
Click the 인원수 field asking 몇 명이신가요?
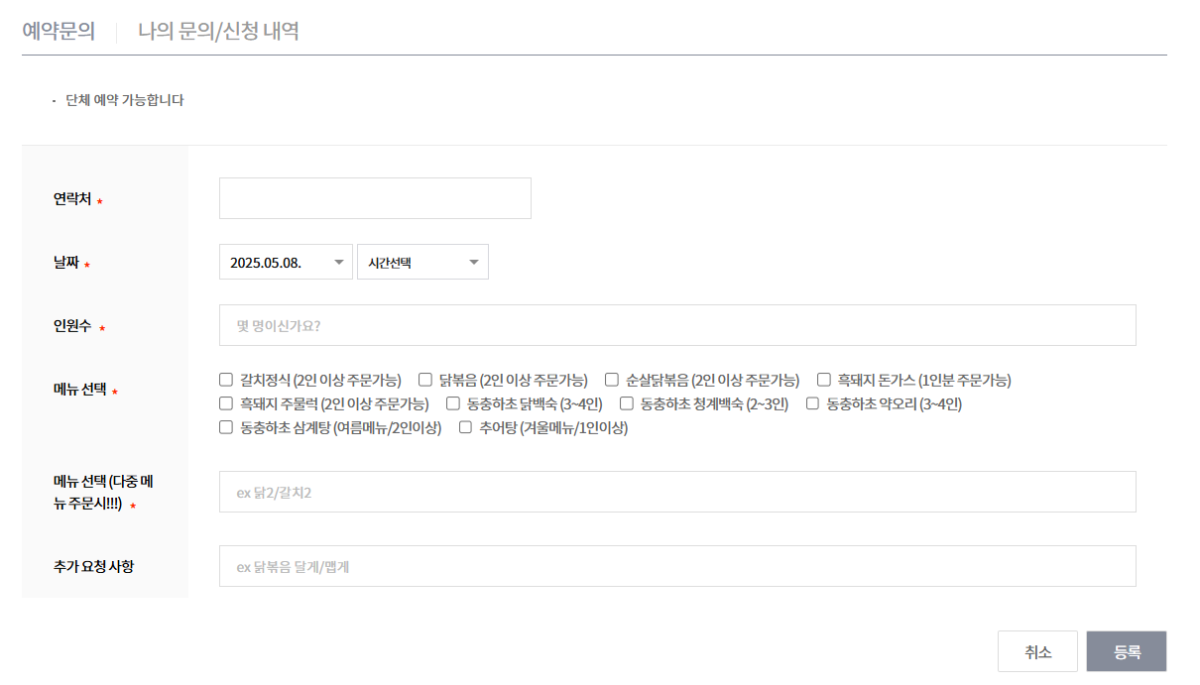click(677, 325)
